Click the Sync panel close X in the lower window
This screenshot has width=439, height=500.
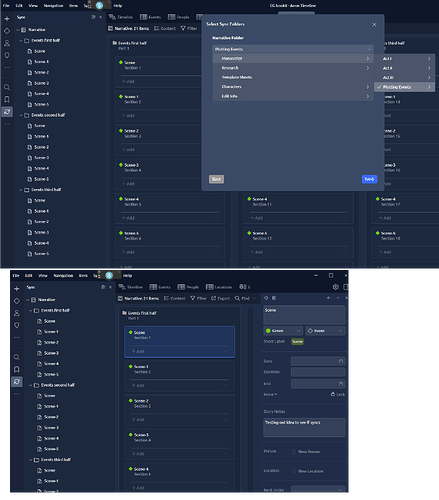[110, 287]
